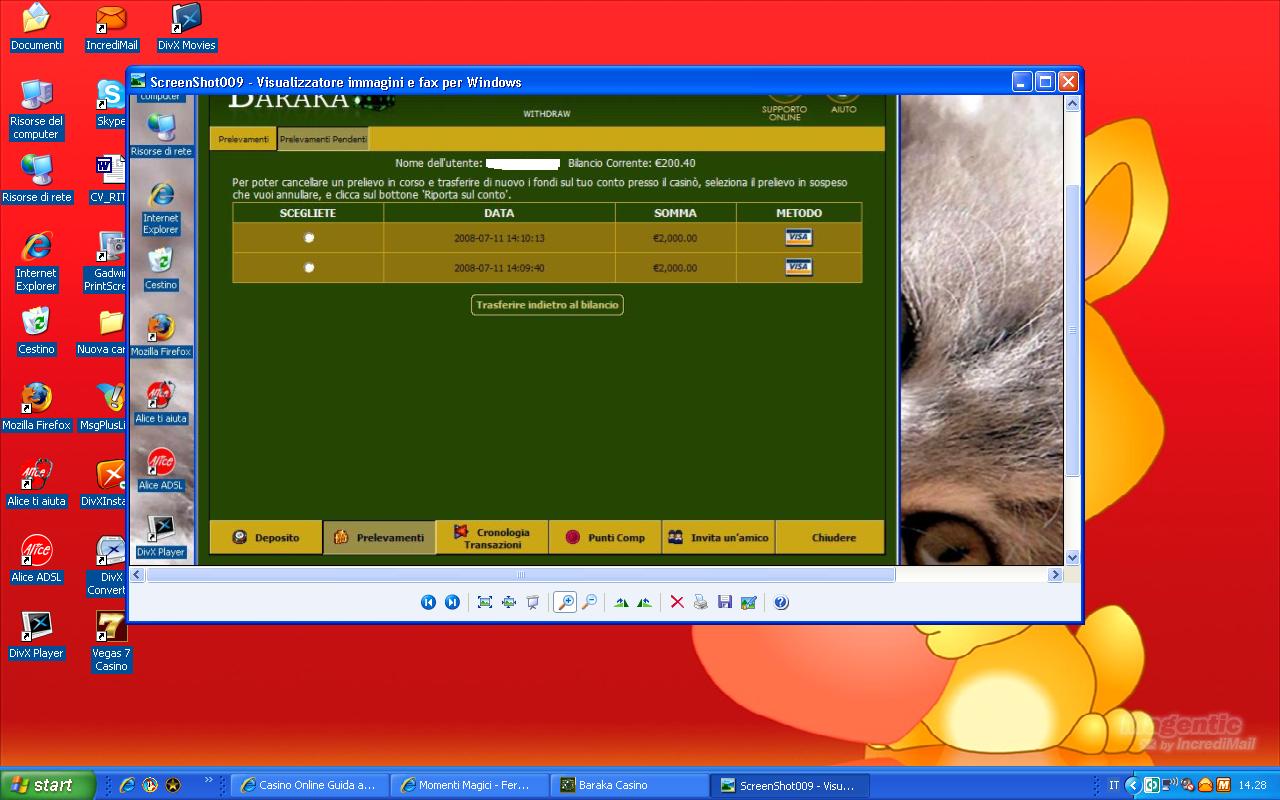Click the IT language indicator in tray
Screen dimensions: 1280x800
1114,785
